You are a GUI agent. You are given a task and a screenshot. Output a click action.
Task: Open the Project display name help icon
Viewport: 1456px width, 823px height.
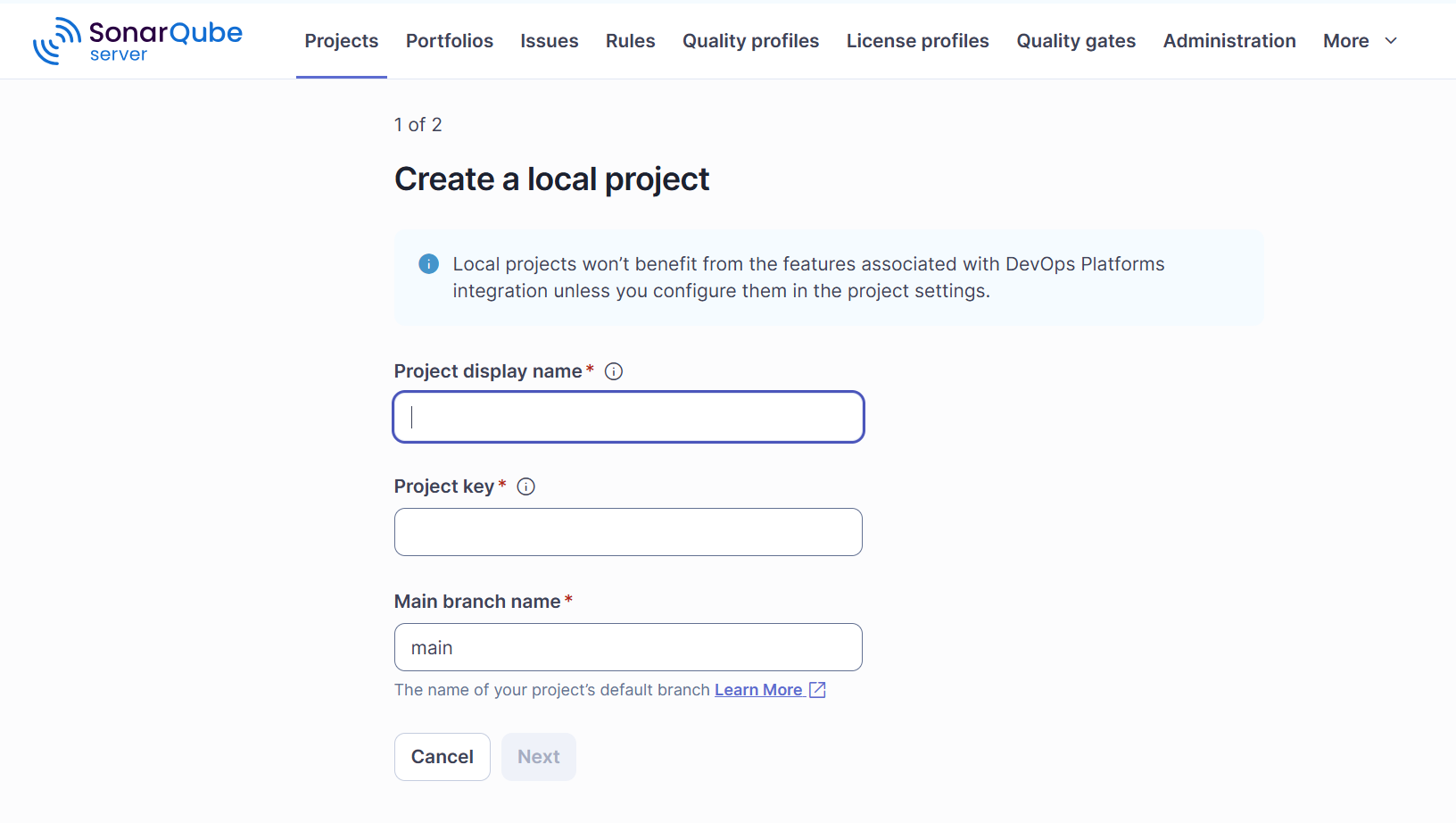614,371
